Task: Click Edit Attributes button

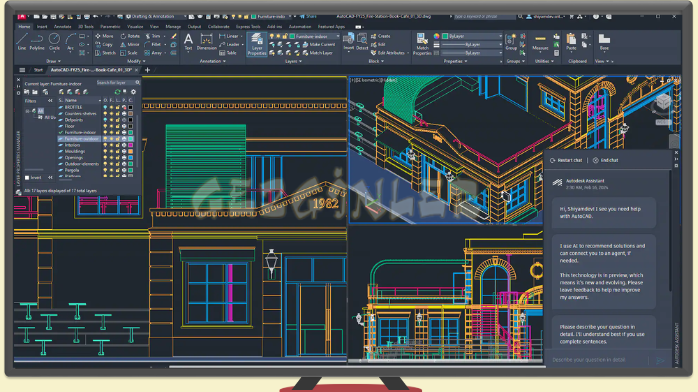Action: (x=388, y=53)
